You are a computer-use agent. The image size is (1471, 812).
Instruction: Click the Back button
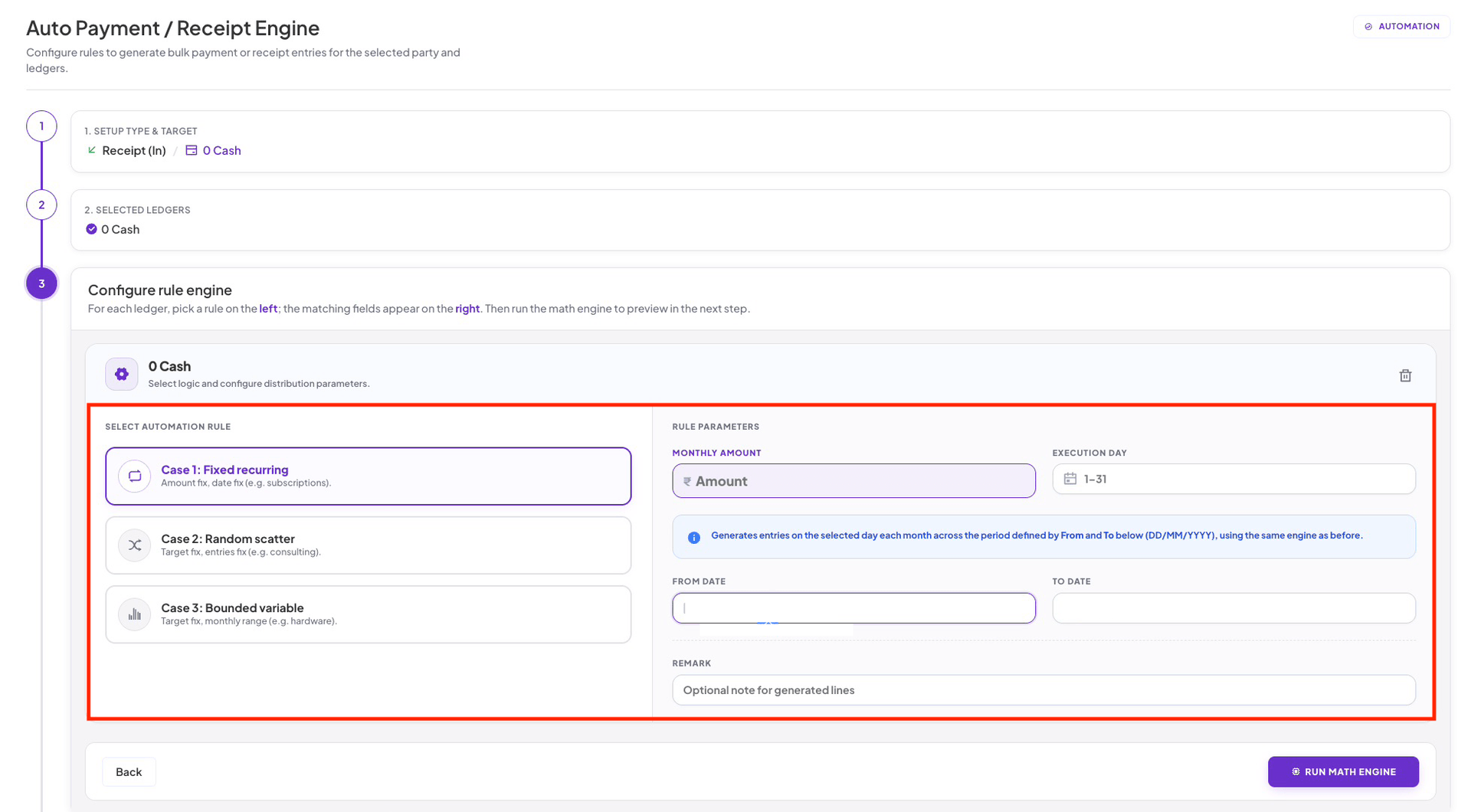129,771
